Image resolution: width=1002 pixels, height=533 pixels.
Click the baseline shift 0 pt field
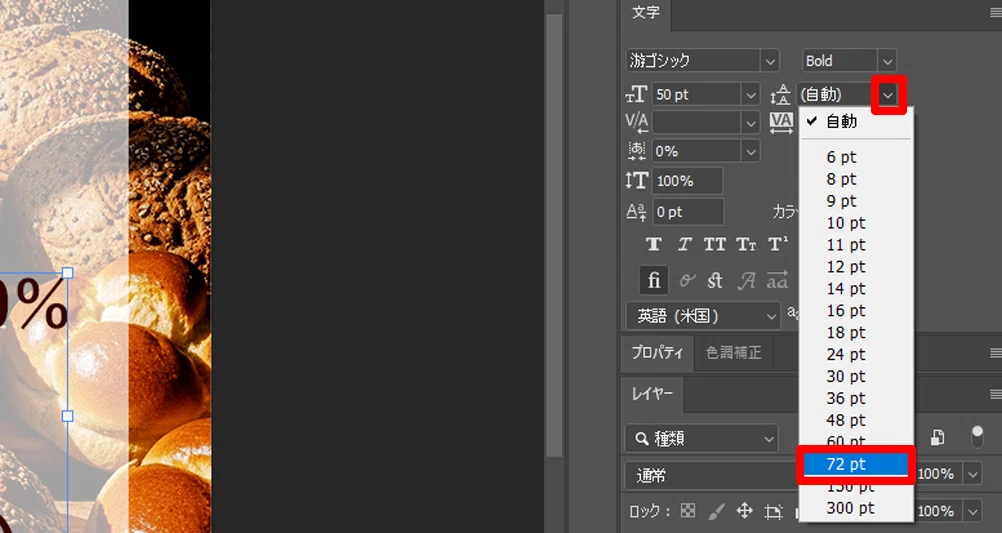(688, 212)
